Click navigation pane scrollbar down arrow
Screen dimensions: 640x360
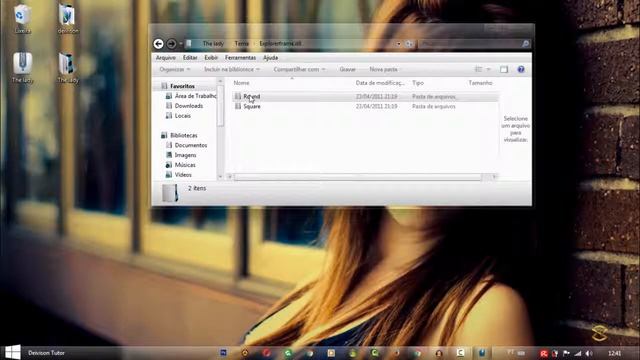pos(220,177)
